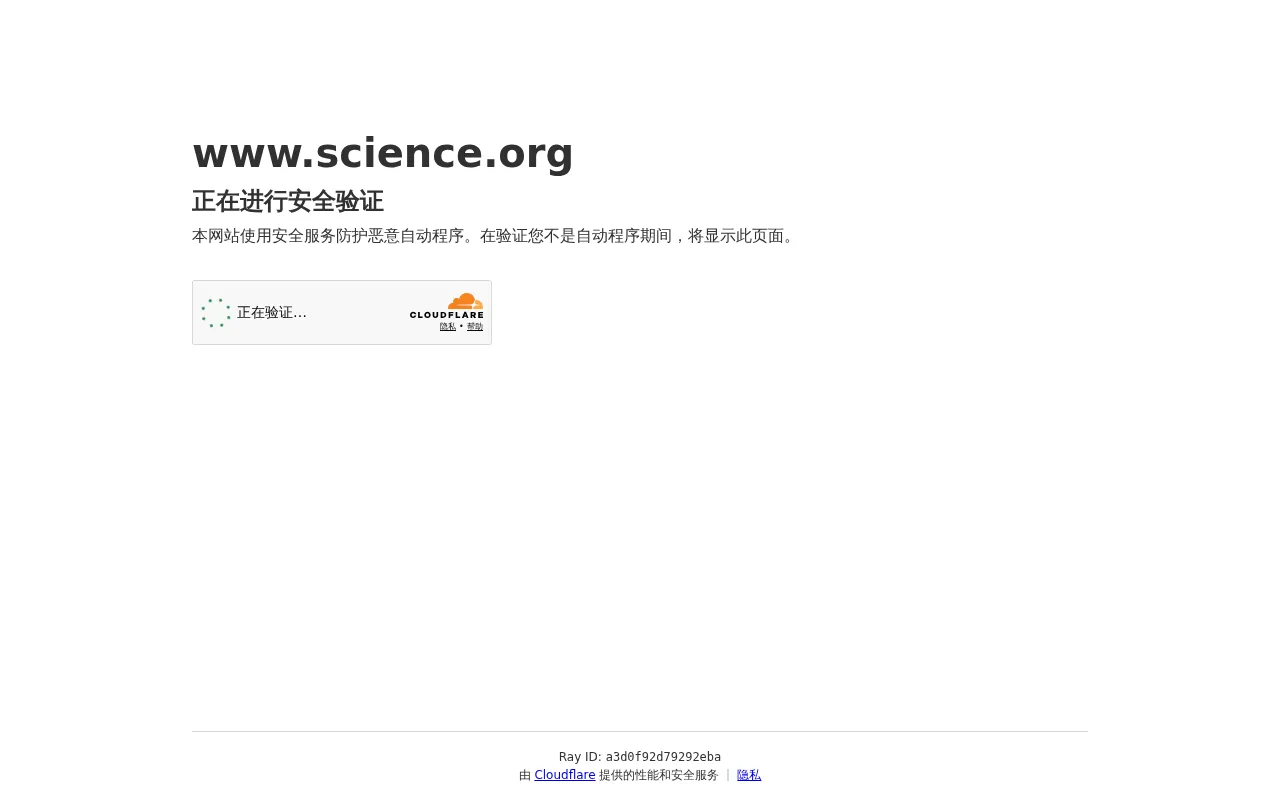Click the Cloudflare logo in the widget
This screenshot has width=1280, height=800.
tap(446, 306)
